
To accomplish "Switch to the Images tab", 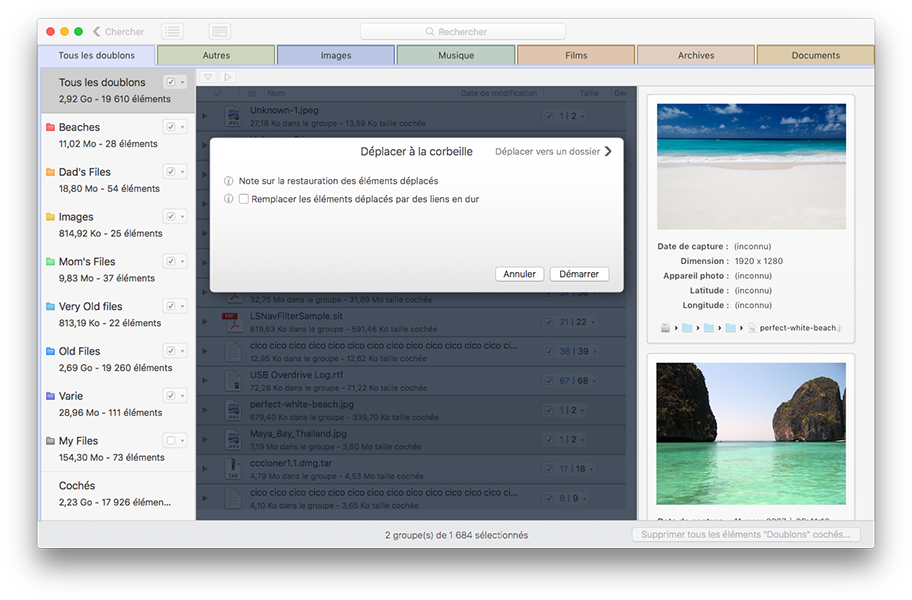I will 336,55.
